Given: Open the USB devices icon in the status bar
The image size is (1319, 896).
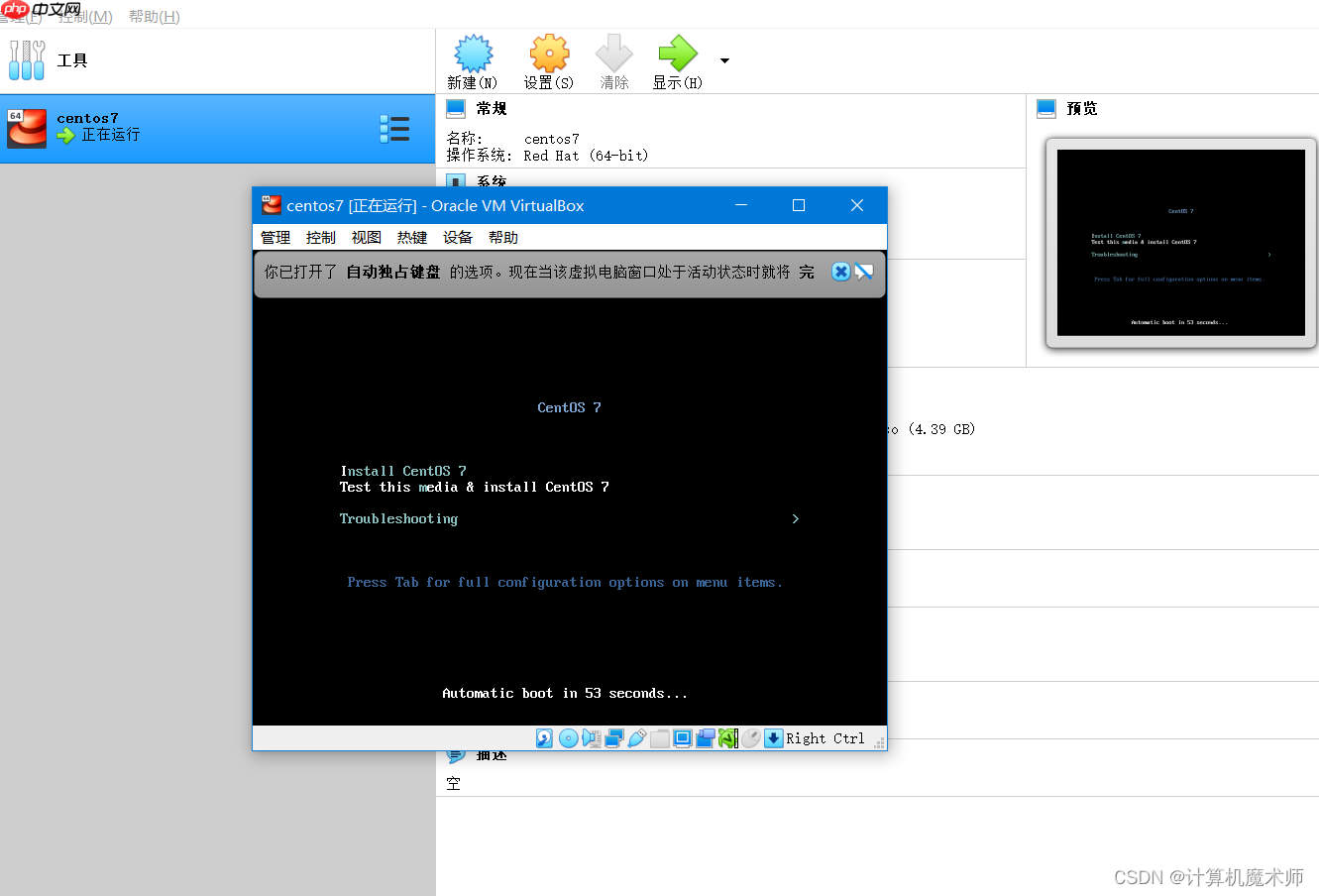Looking at the screenshot, I should pyautogui.click(x=636, y=738).
